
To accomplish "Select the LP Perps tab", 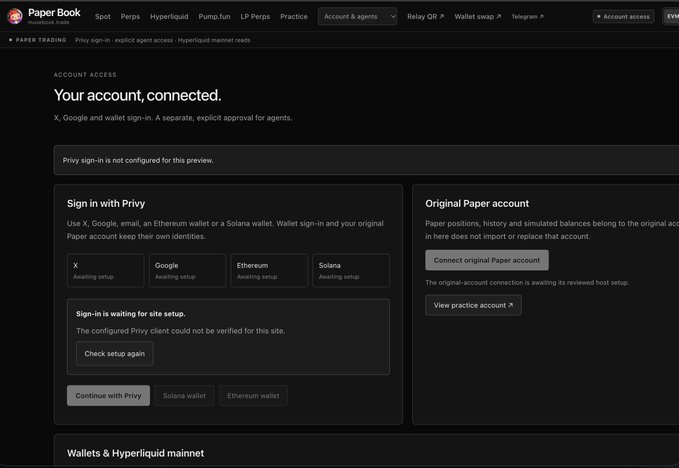I will coord(255,16).
